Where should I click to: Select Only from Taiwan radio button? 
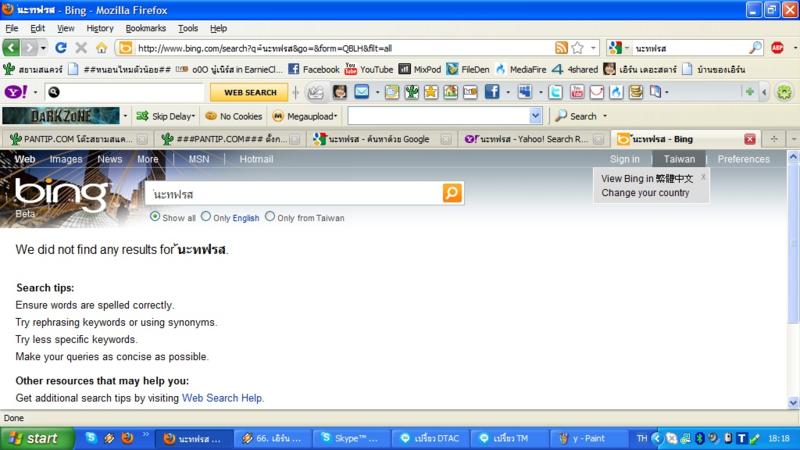270,216
